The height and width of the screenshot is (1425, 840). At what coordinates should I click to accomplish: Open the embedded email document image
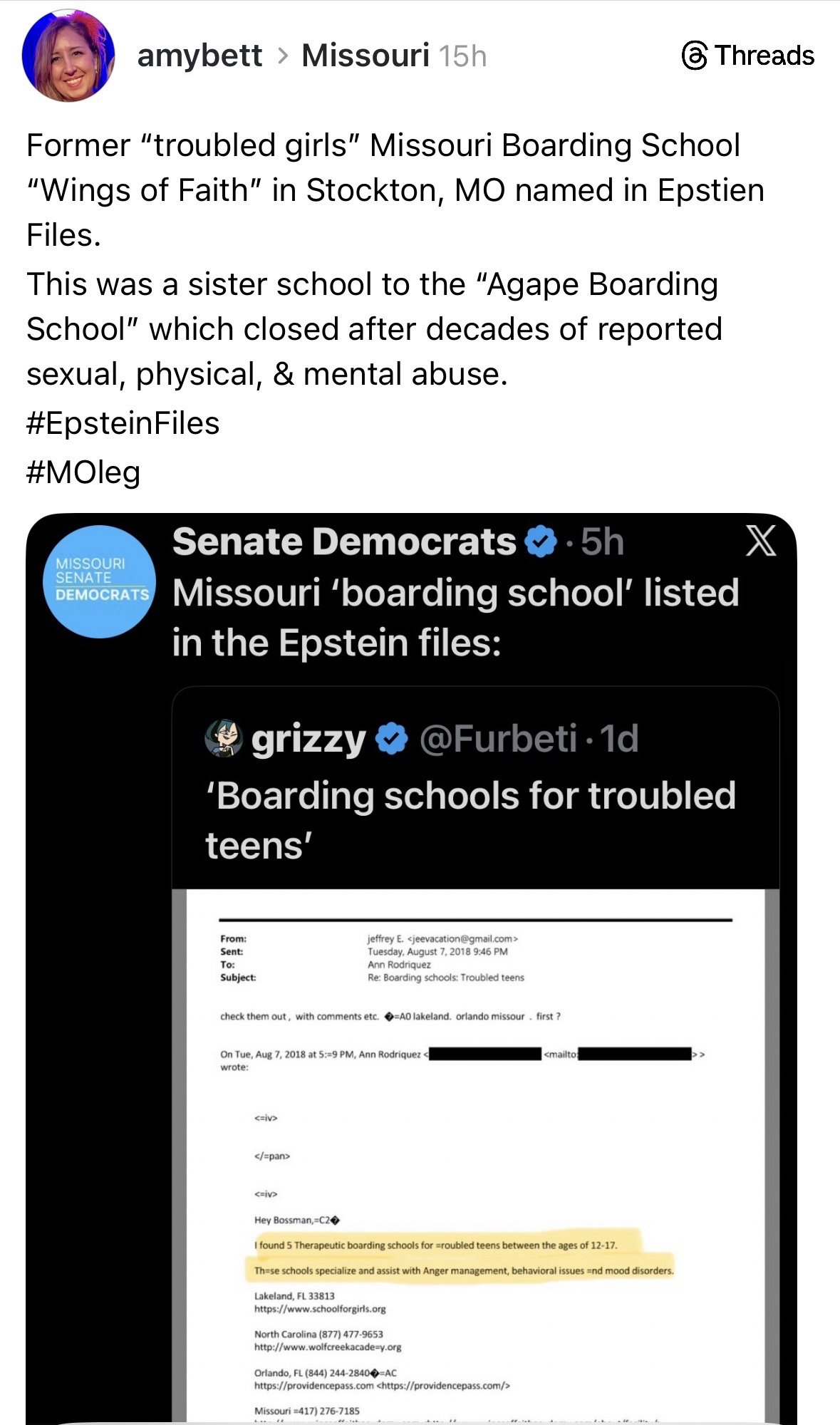475,1154
